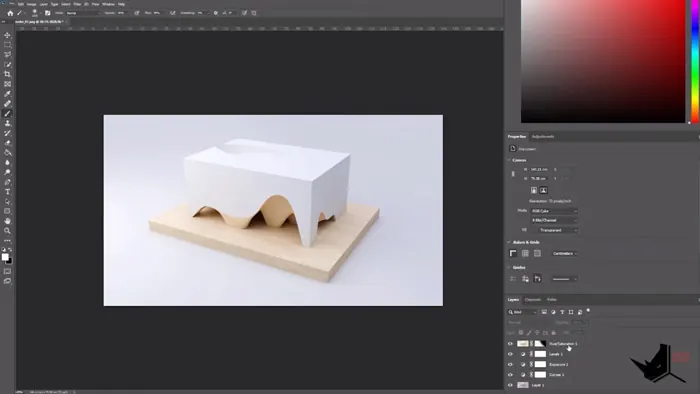
Task: Open the RGB Color mode dropdown
Action: tap(554, 211)
